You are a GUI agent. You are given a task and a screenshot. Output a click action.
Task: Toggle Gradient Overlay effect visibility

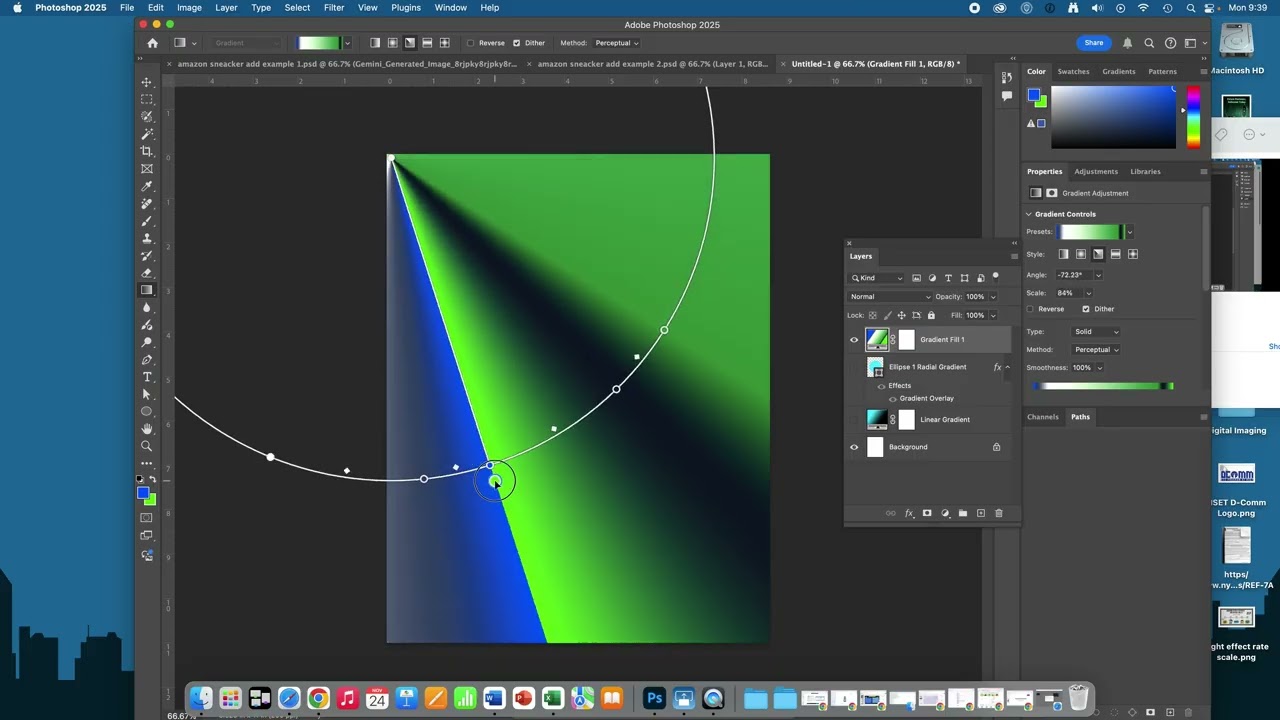892,399
